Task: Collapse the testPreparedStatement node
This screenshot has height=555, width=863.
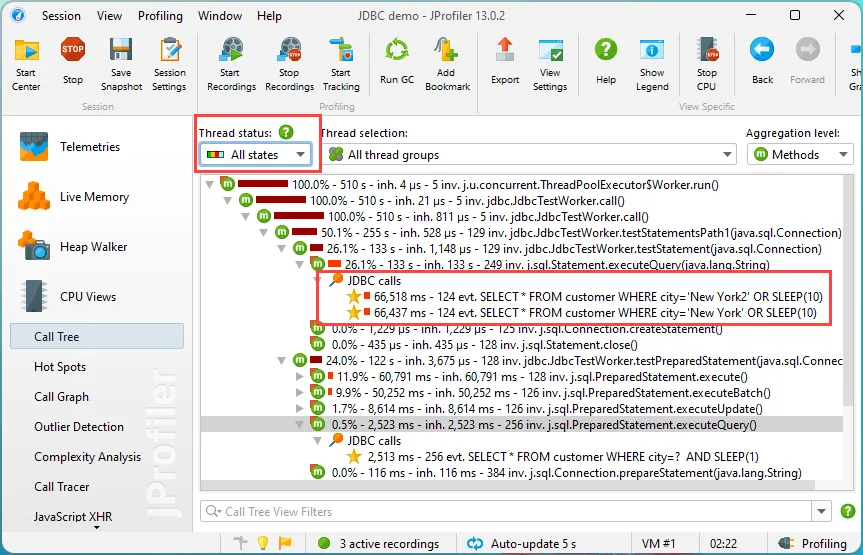Action: tap(281, 361)
